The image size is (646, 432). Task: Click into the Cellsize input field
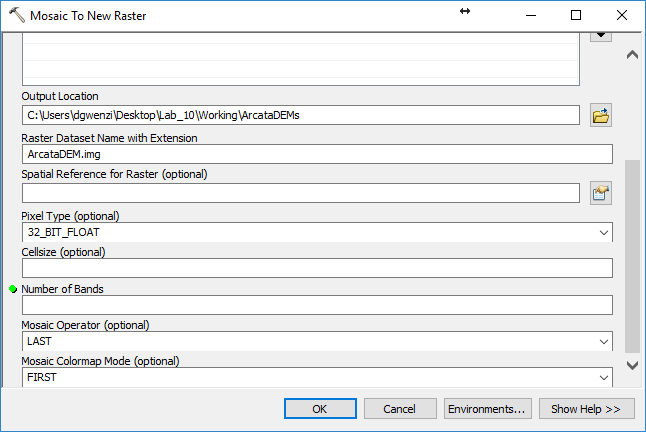[317, 268]
